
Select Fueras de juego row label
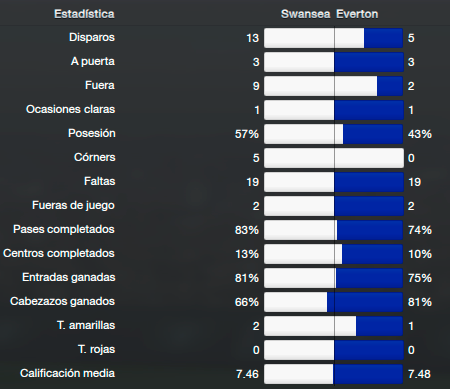point(73,205)
